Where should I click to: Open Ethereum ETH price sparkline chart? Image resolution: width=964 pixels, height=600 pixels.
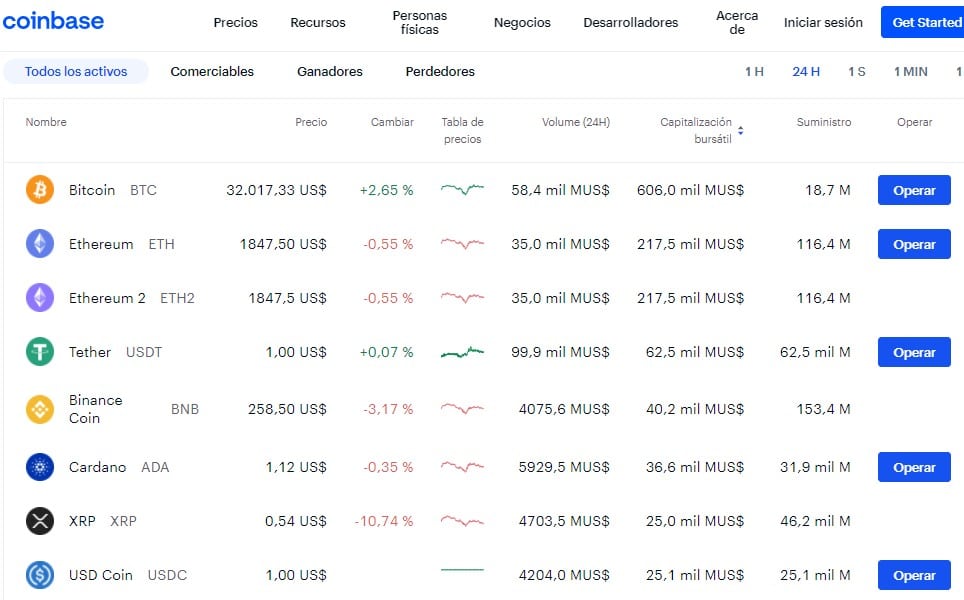coord(462,244)
